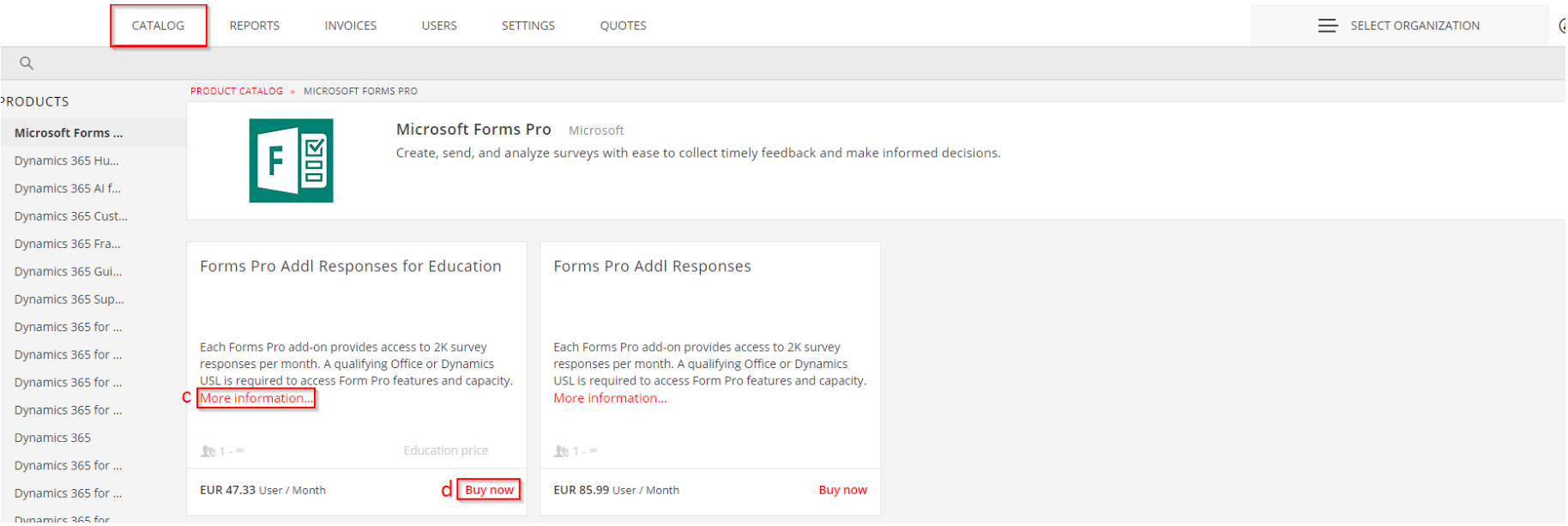The image size is (1568, 526).
Task: Click user count icon in Education card
Action: (x=208, y=450)
